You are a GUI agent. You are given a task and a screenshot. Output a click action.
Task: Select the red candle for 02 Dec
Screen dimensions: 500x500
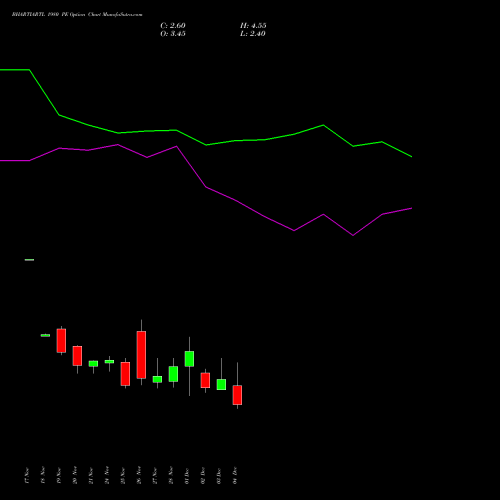coord(205,380)
